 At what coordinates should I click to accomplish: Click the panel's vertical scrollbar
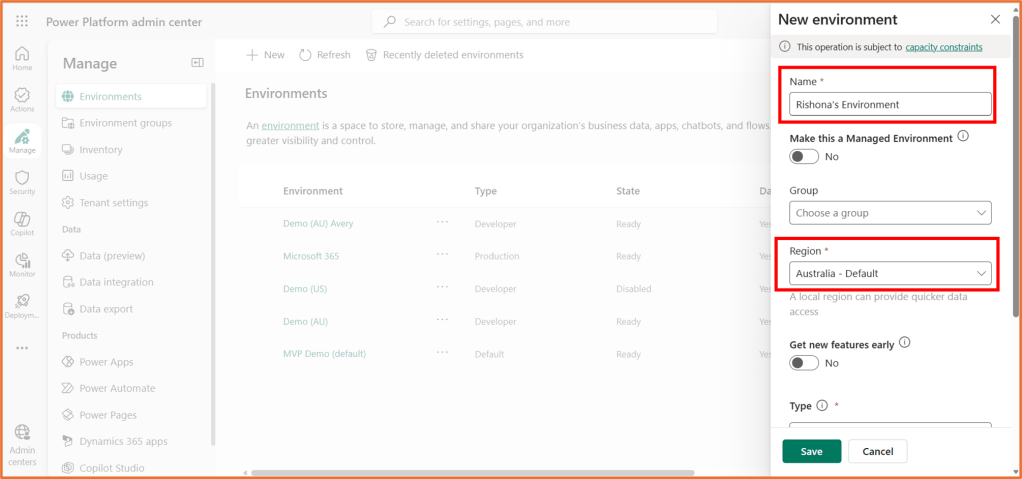click(1016, 166)
